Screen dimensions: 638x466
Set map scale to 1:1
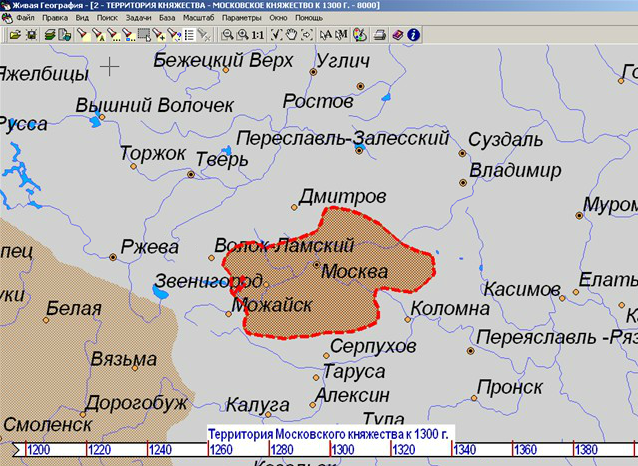[258, 35]
